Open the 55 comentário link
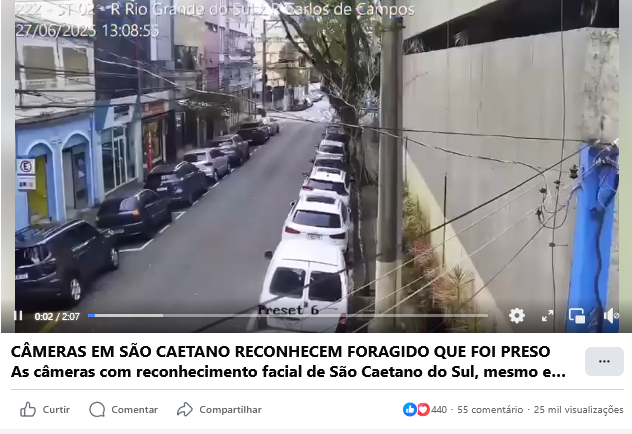 click(490, 410)
